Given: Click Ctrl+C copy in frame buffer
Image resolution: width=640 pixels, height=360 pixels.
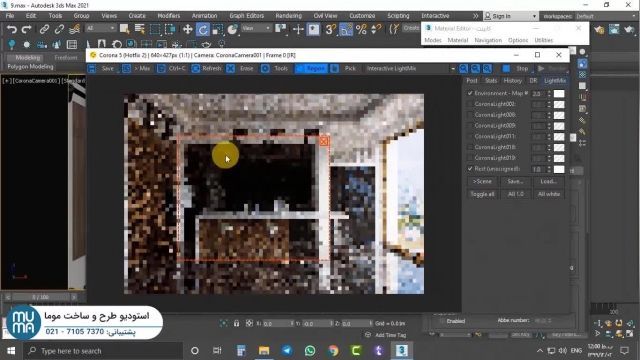Looking at the screenshot, I should [172, 69].
